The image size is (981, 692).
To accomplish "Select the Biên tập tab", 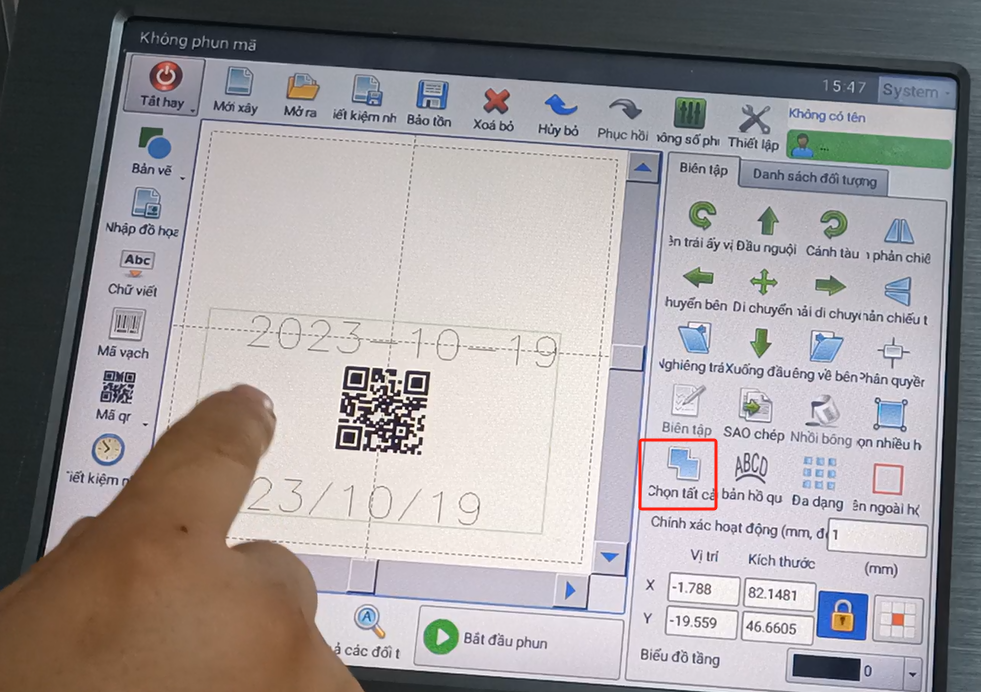I will pyautogui.click(x=702, y=169).
